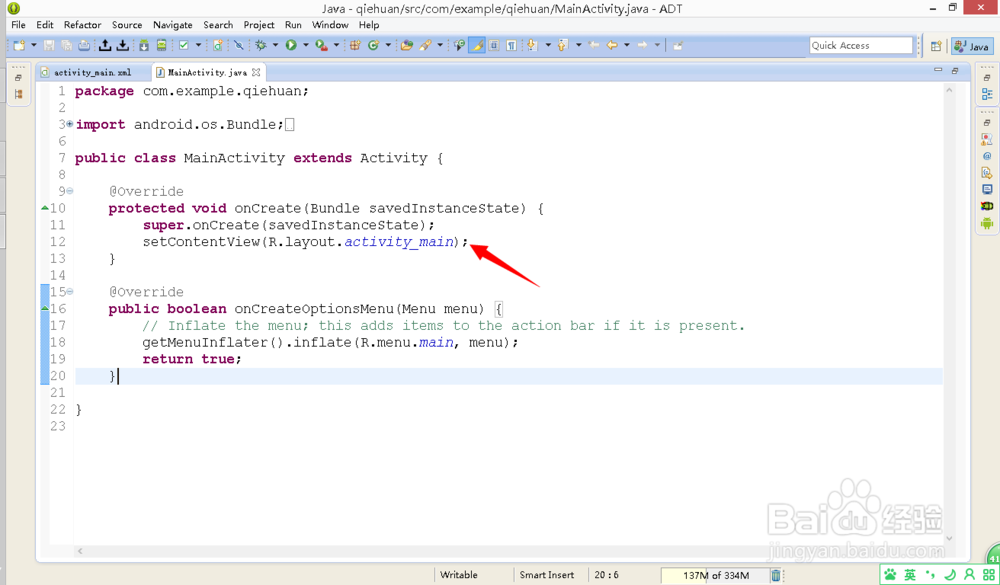Image resolution: width=1000 pixels, height=585 pixels.
Task: Click the download (import) arrow icon
Action: (x=122, y=45)
